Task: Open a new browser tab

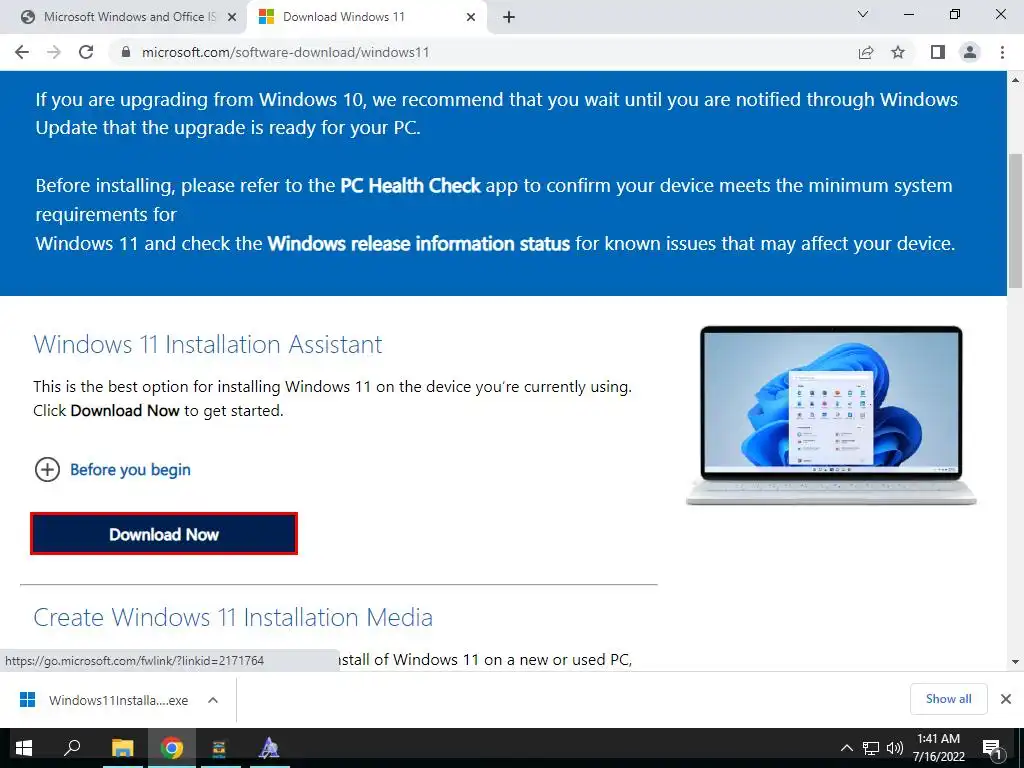Action: click(509, 17)
